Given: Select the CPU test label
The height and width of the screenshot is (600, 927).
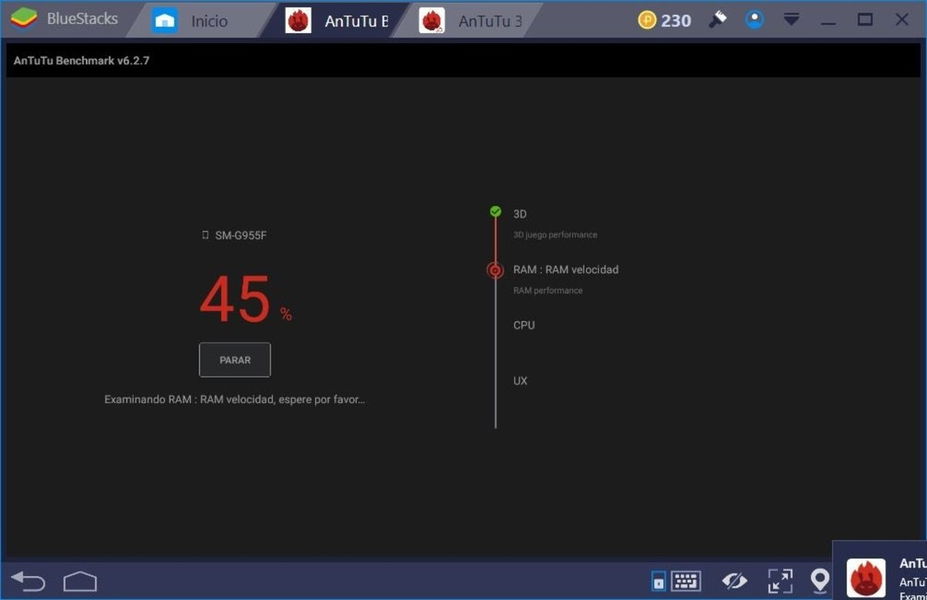Looking at the screenshot, I should tap(524, 325).
